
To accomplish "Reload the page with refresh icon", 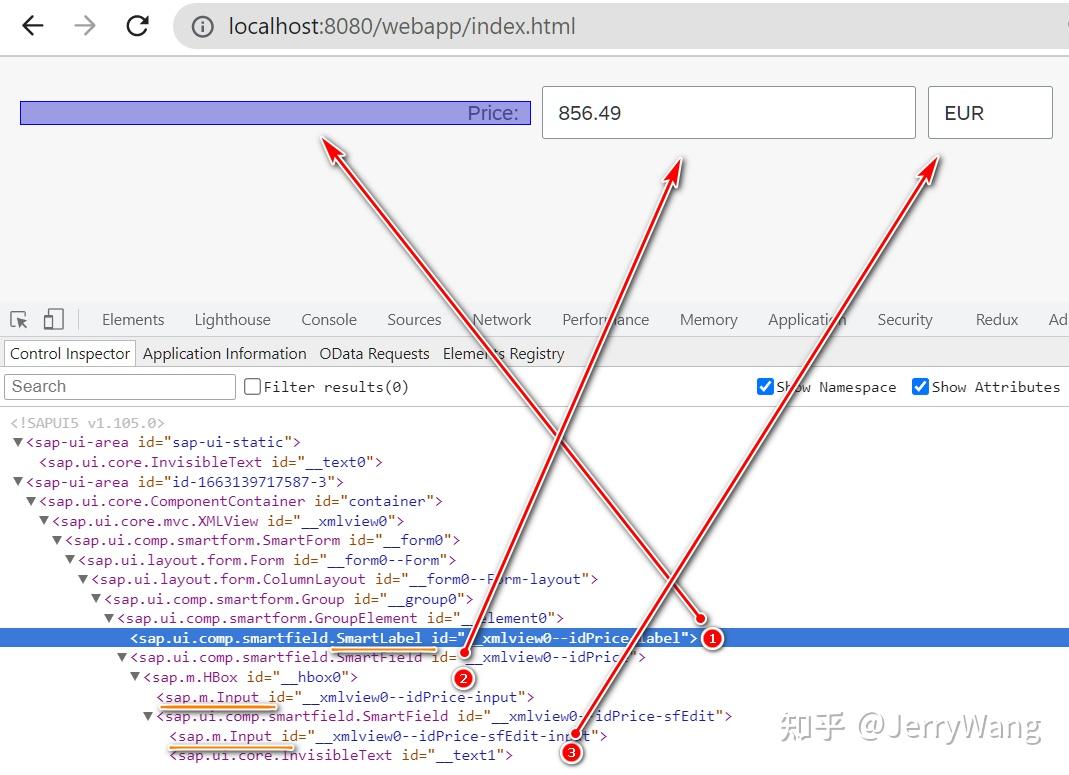I will pyautogui.click(x=138, y=26).
